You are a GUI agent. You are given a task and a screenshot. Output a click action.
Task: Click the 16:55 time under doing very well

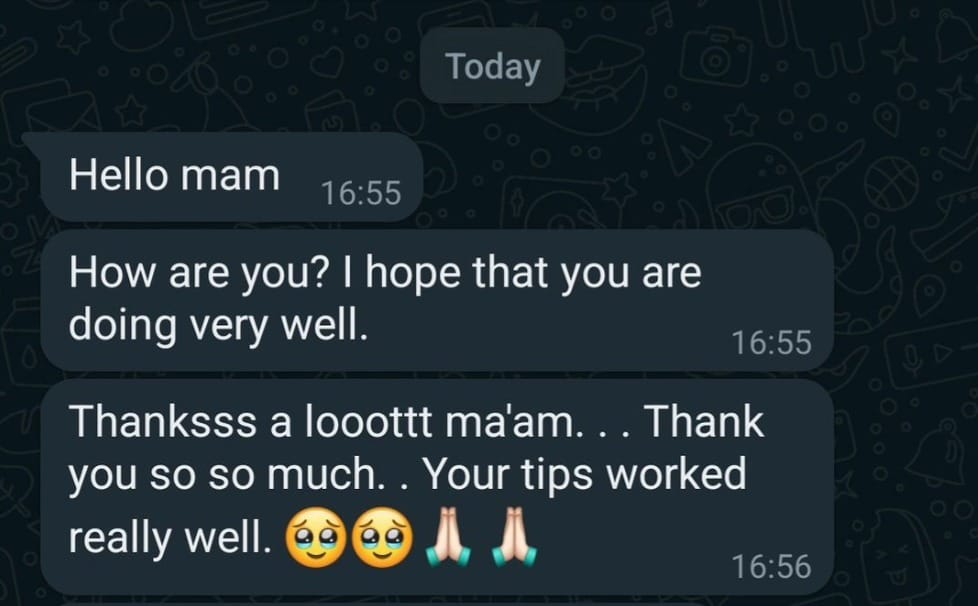(772, 342)
